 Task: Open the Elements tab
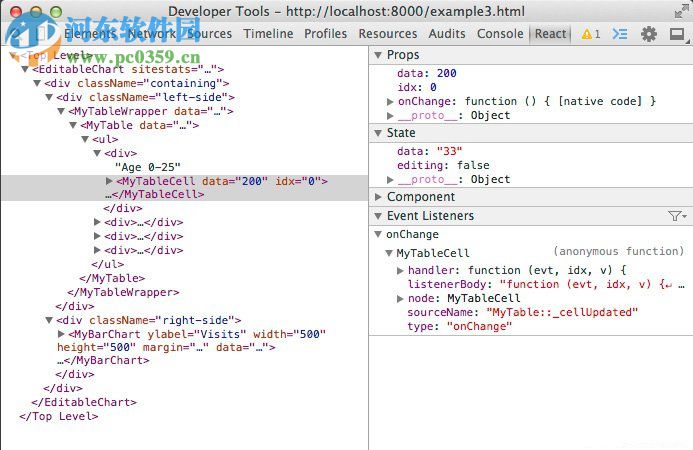pyautogui.click(x=90, y=34)
